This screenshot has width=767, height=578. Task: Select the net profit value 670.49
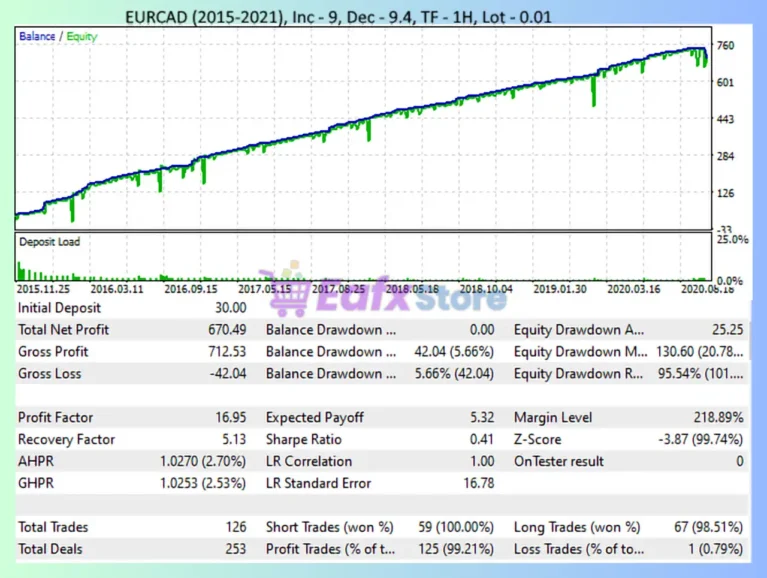coord(227,330)
